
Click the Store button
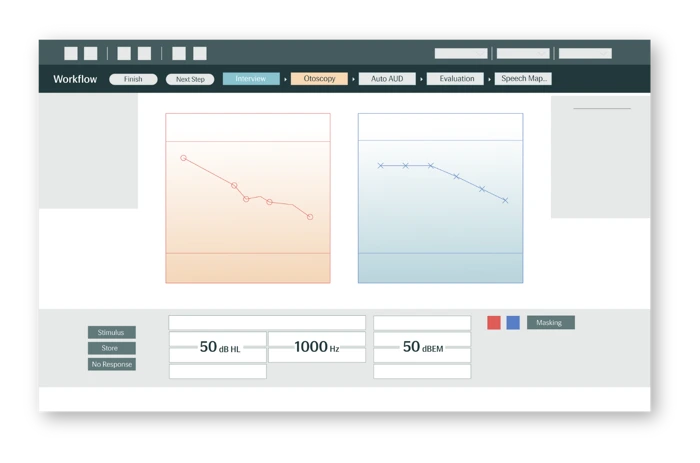[x=111, y=349]
